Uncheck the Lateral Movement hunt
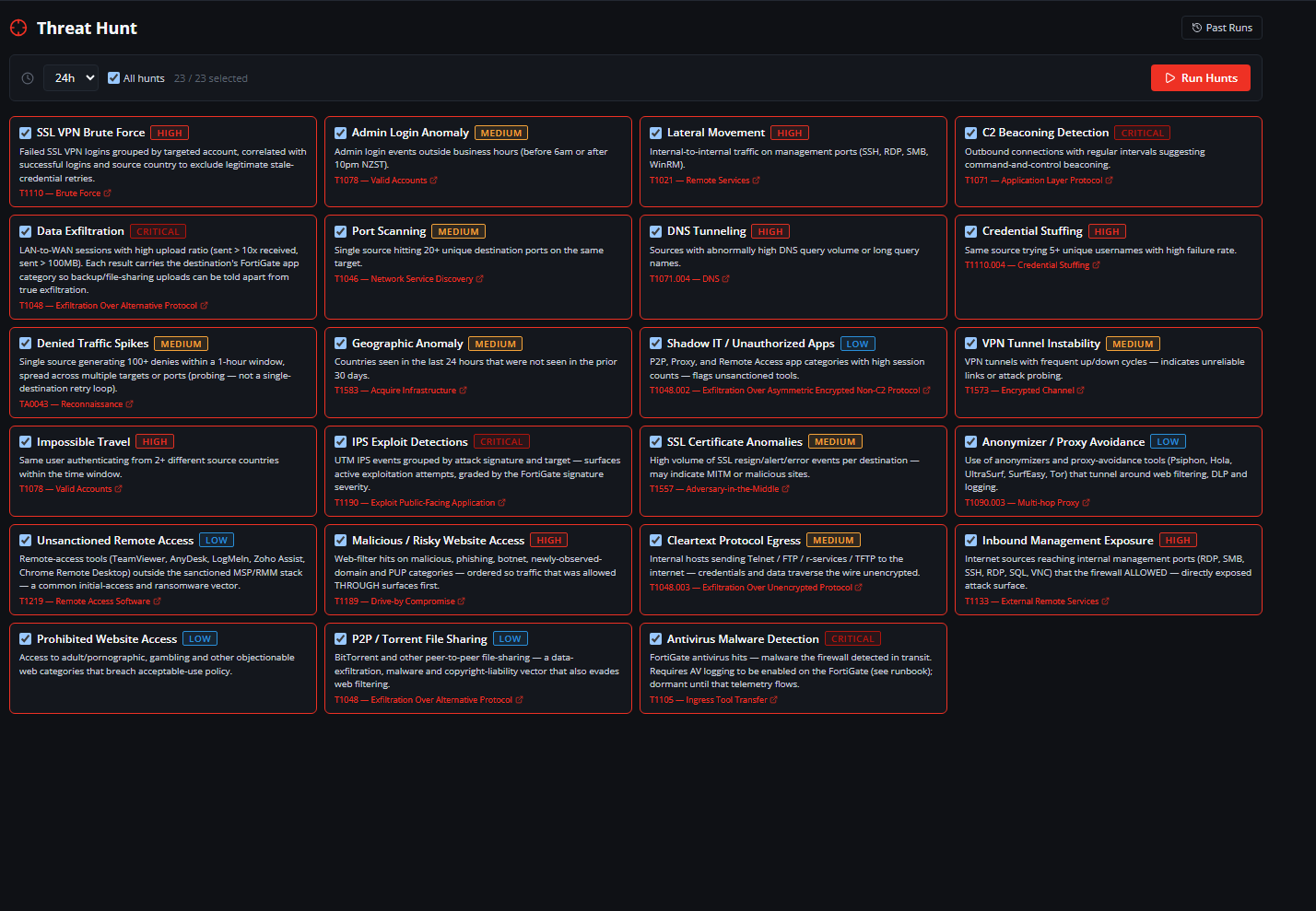The width and height of the screenshot is (1316, 911). 656,133
